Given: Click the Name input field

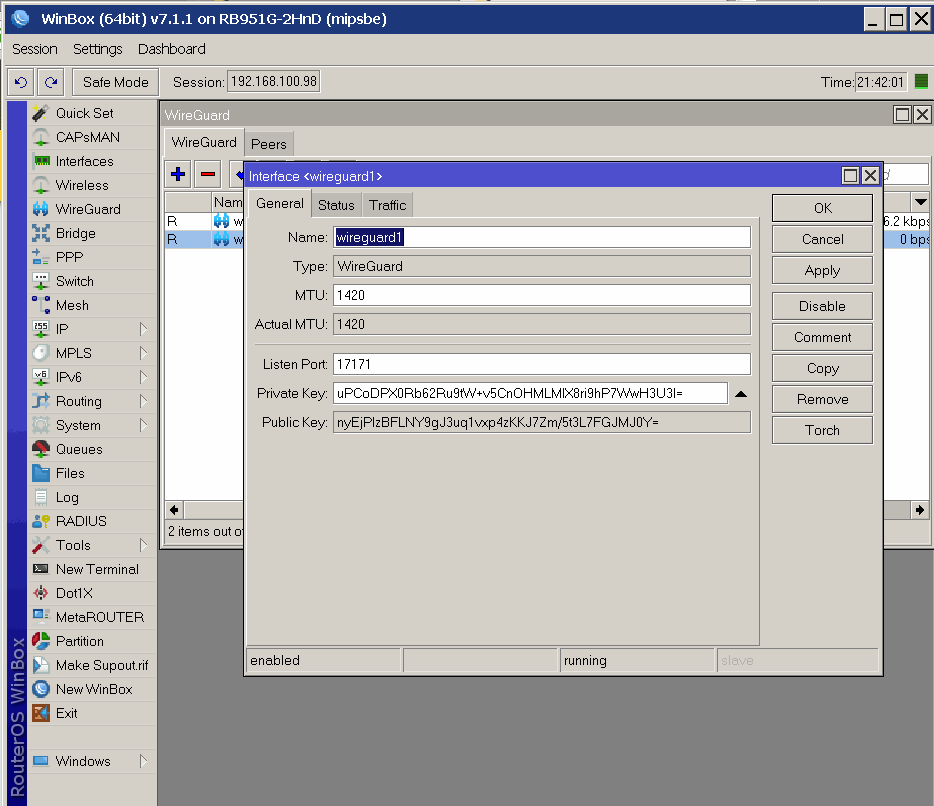Looking at the screenshot, I should coord(541,237).
